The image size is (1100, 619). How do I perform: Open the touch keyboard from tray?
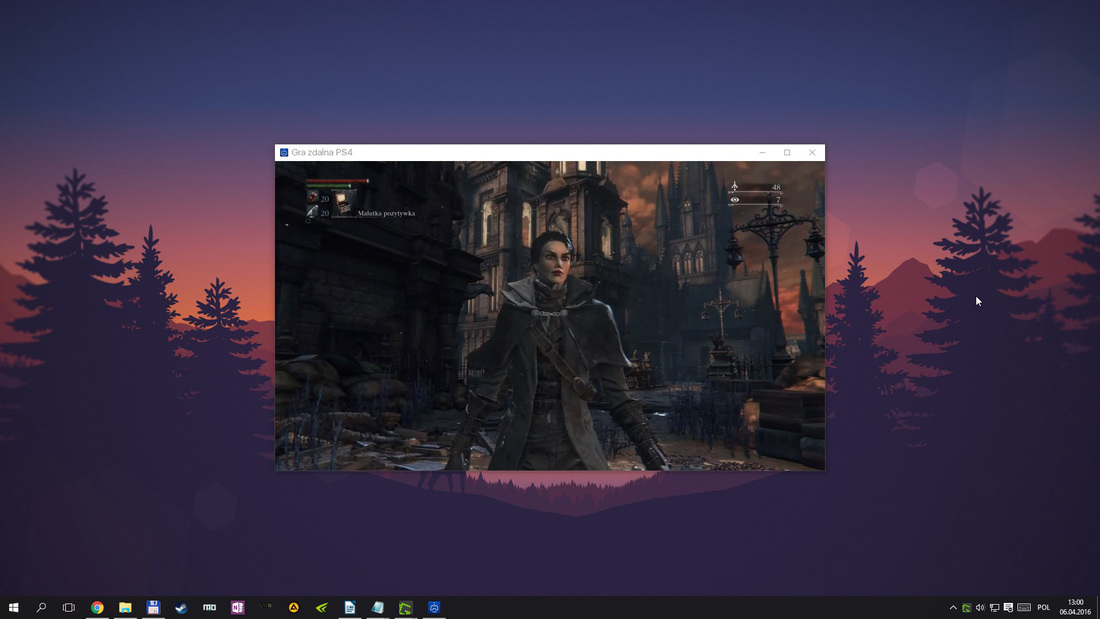tap(1024, 608)
